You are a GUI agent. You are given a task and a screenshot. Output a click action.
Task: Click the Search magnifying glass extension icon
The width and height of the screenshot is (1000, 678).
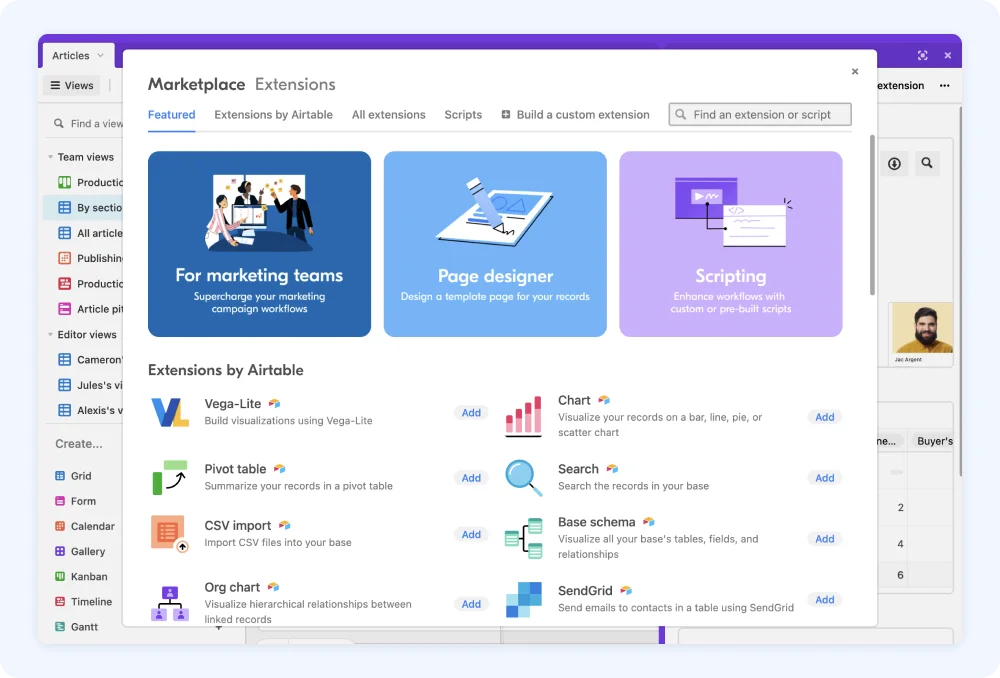[524, 478]
